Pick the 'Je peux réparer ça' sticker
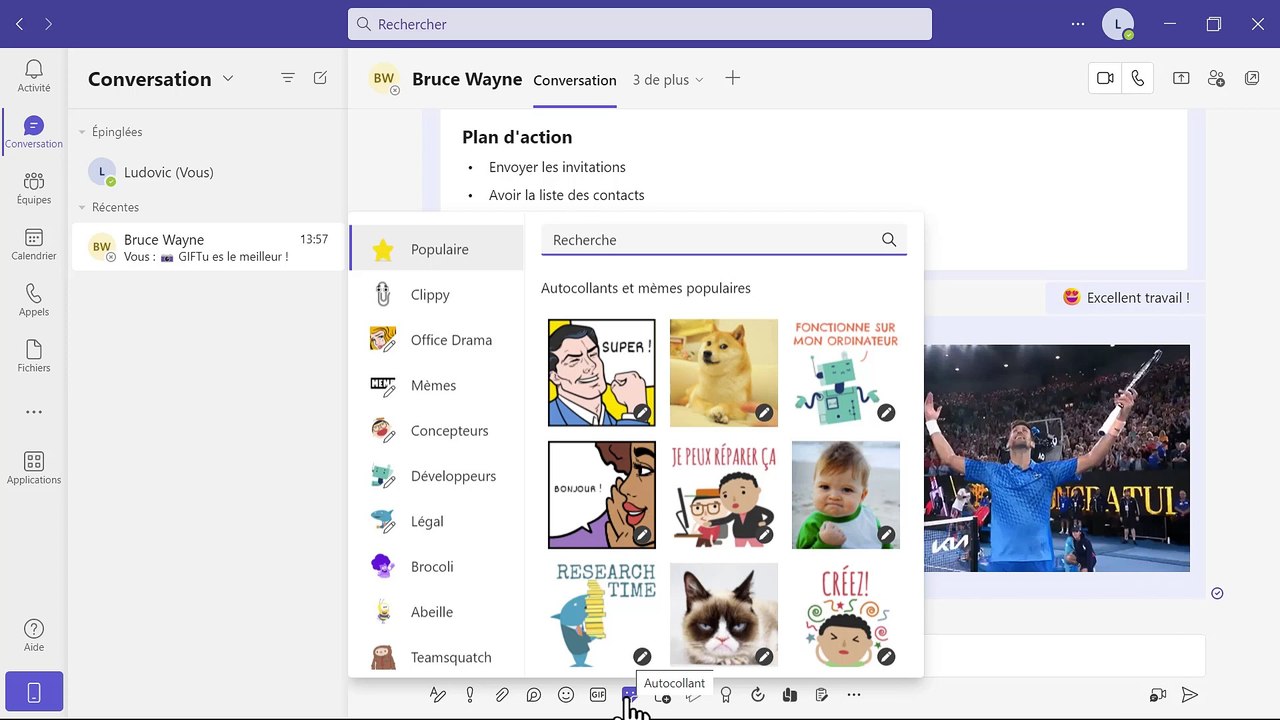Screen dimensions: 1280x720 (724, 495)
